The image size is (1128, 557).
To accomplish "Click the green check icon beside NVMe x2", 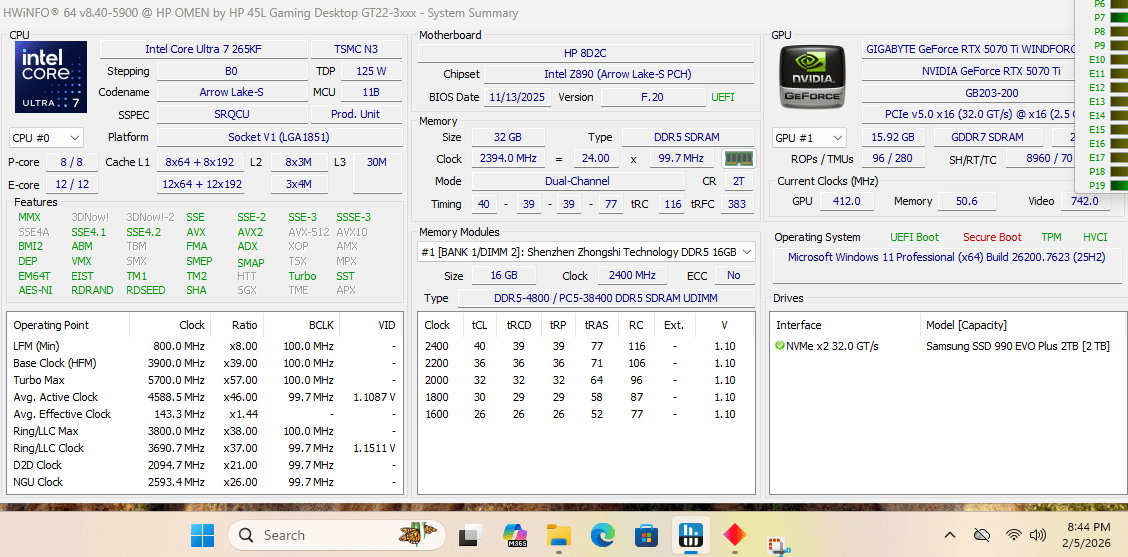I will click(780, 346).
